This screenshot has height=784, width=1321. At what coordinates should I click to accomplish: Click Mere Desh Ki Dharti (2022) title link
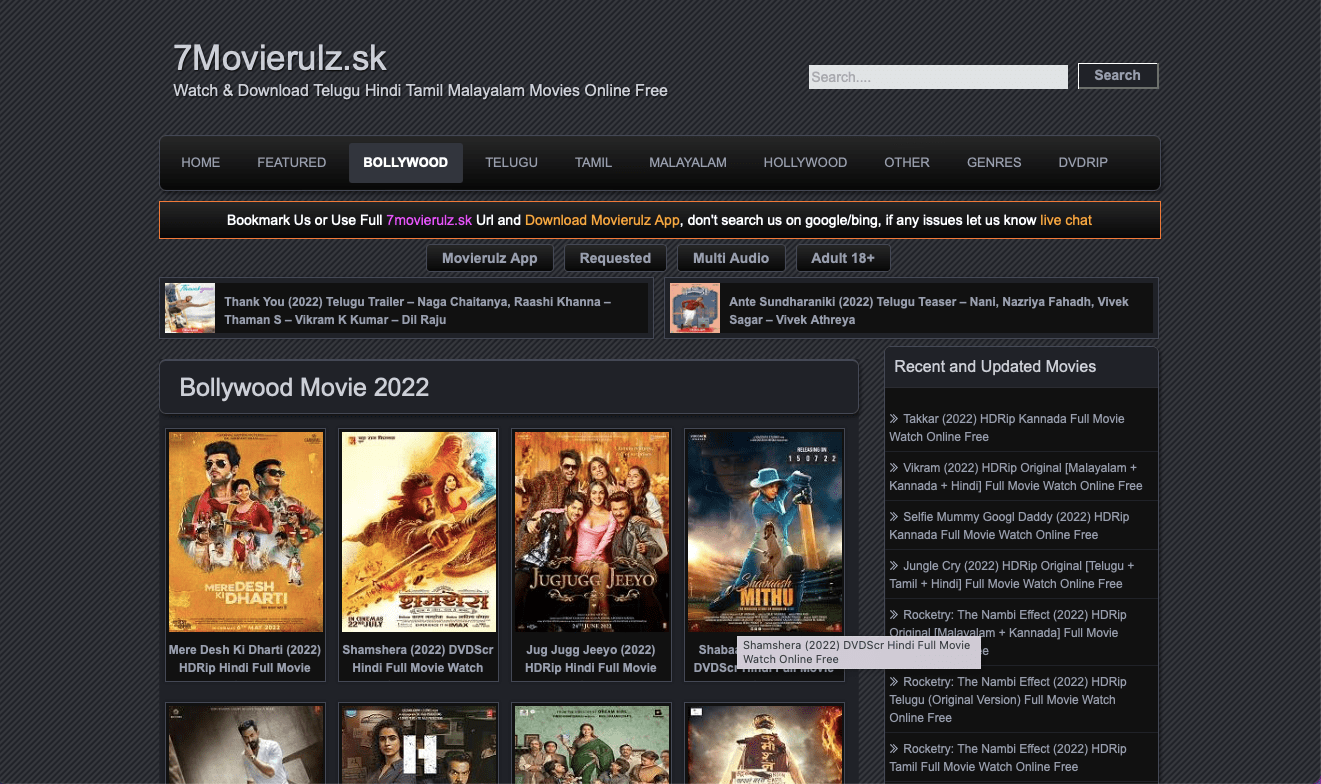[245, 658]
